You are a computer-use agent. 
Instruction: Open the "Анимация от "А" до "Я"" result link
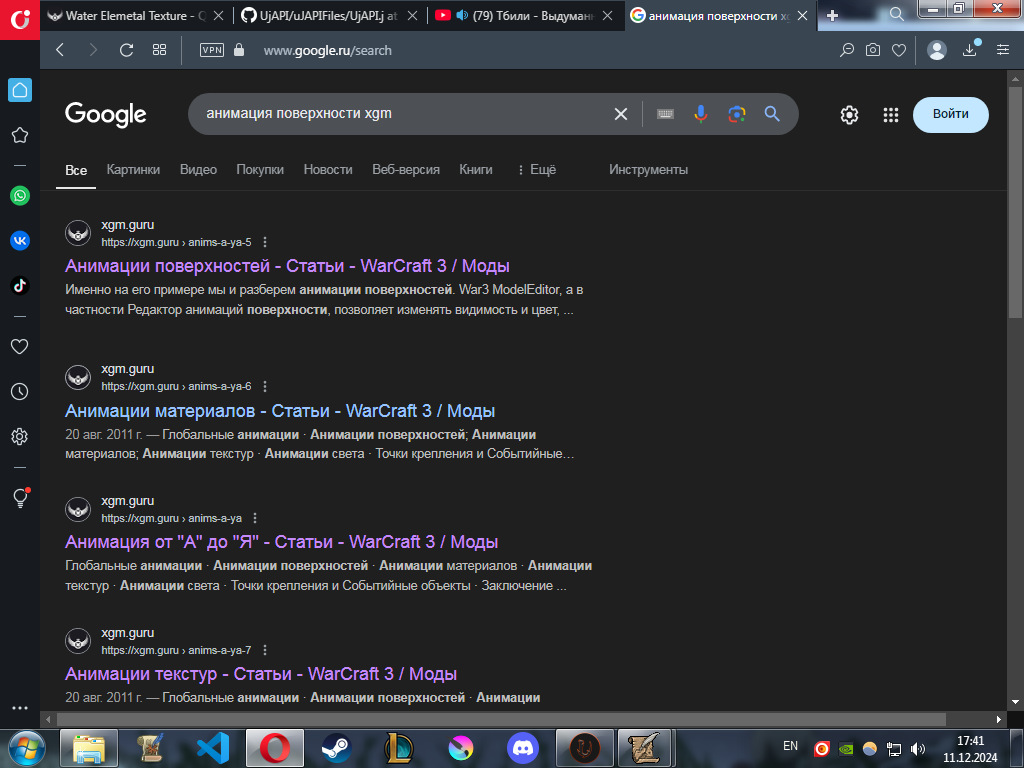coord(281,542)
